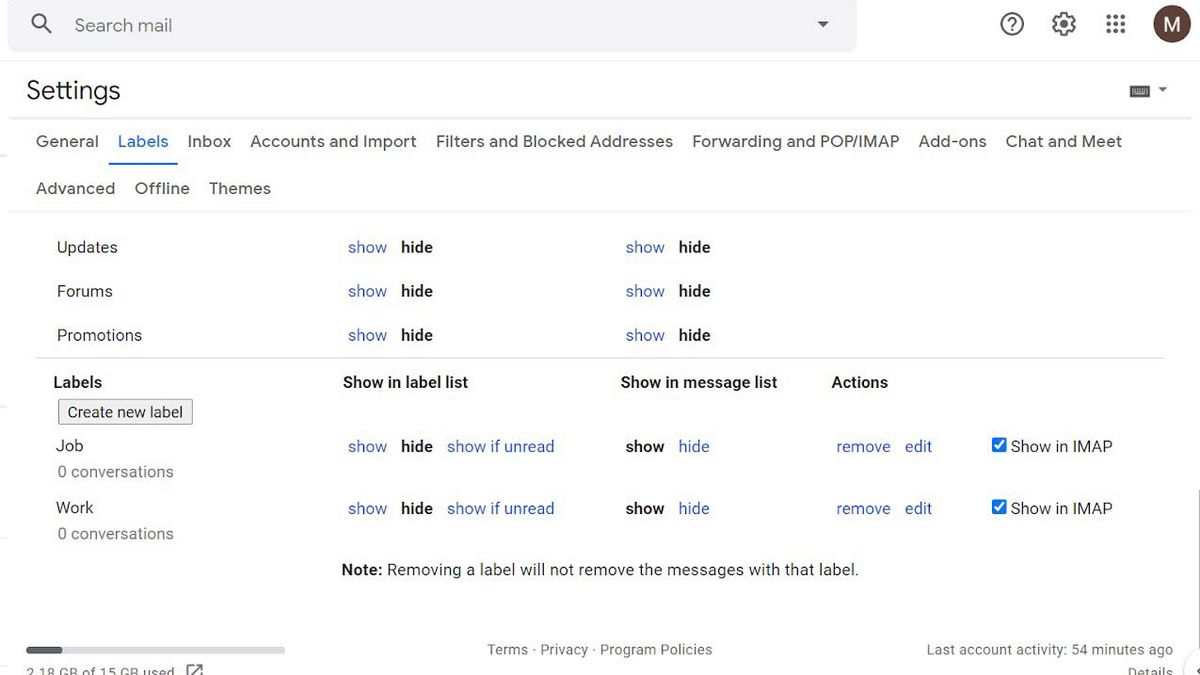Open the Forwarding and POP/IMAP tab
The height and width of the screenshot is (675, 1200).
(x=795, y=141)
